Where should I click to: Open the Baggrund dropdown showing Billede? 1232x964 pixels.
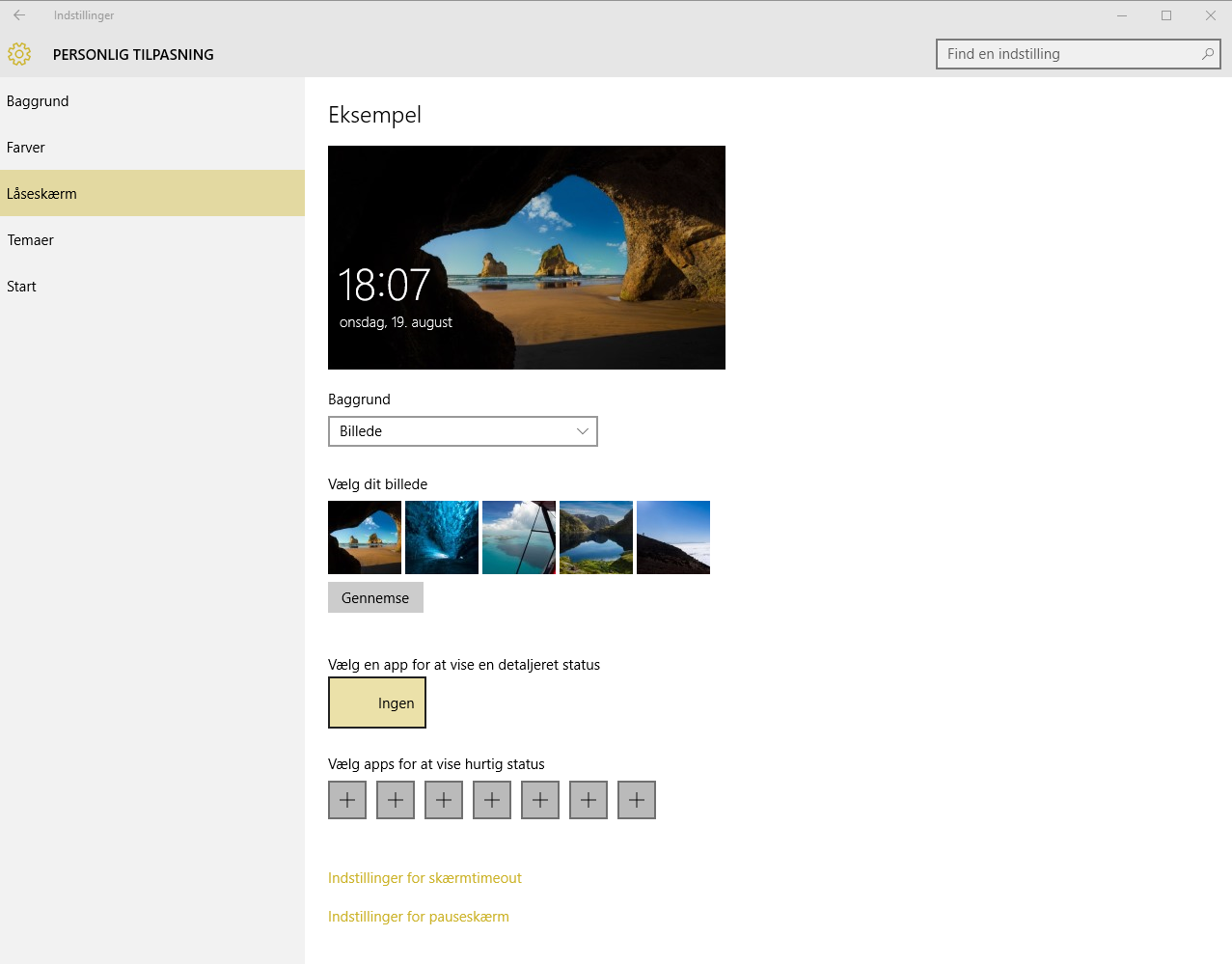click(463, 431)
